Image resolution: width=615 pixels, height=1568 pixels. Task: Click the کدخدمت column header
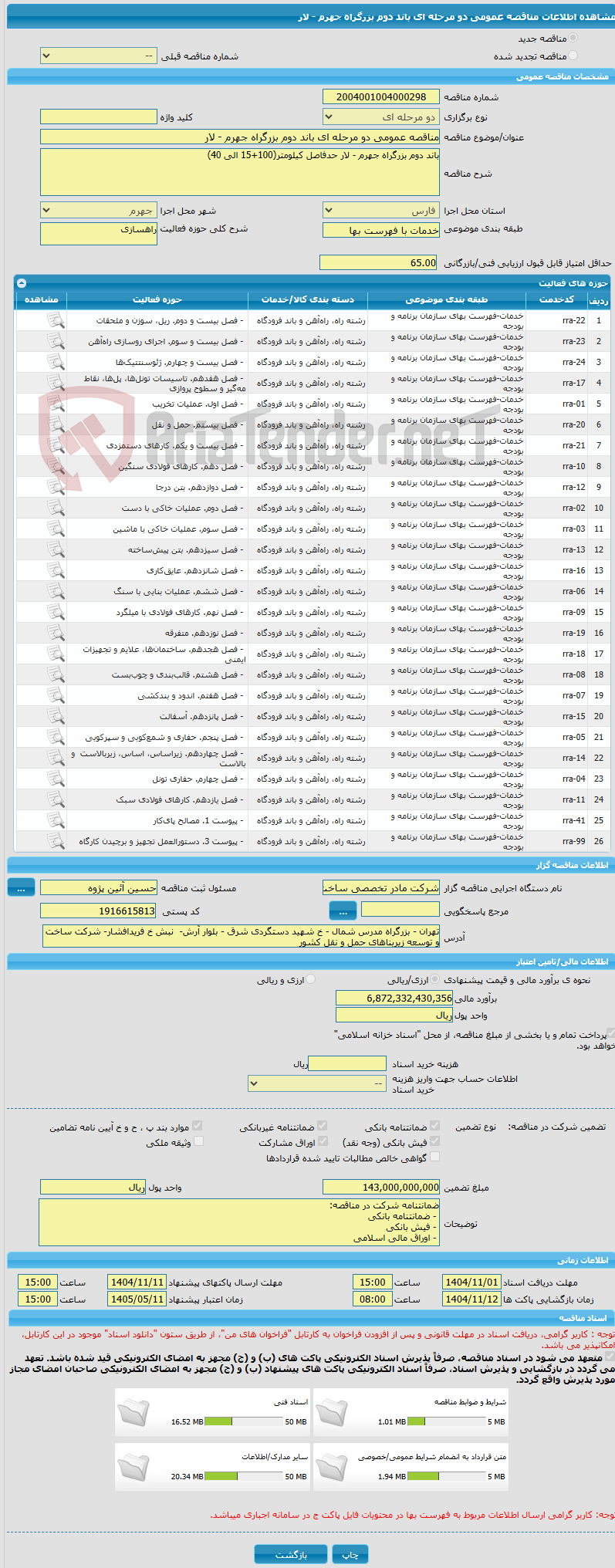point(556,299)
